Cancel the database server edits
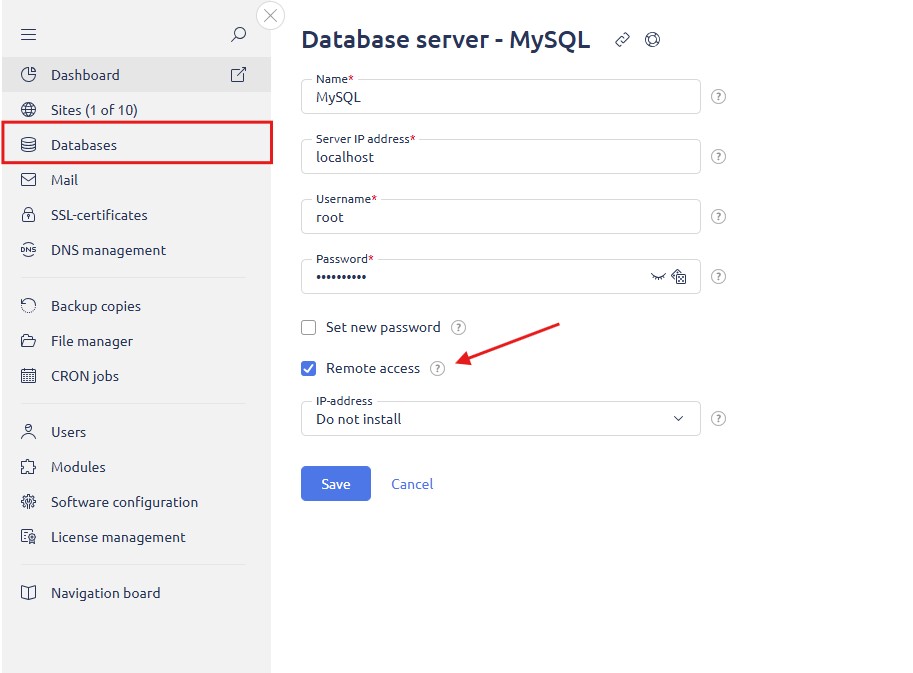This screenshot has height=673, width=913. coord(412,484)
